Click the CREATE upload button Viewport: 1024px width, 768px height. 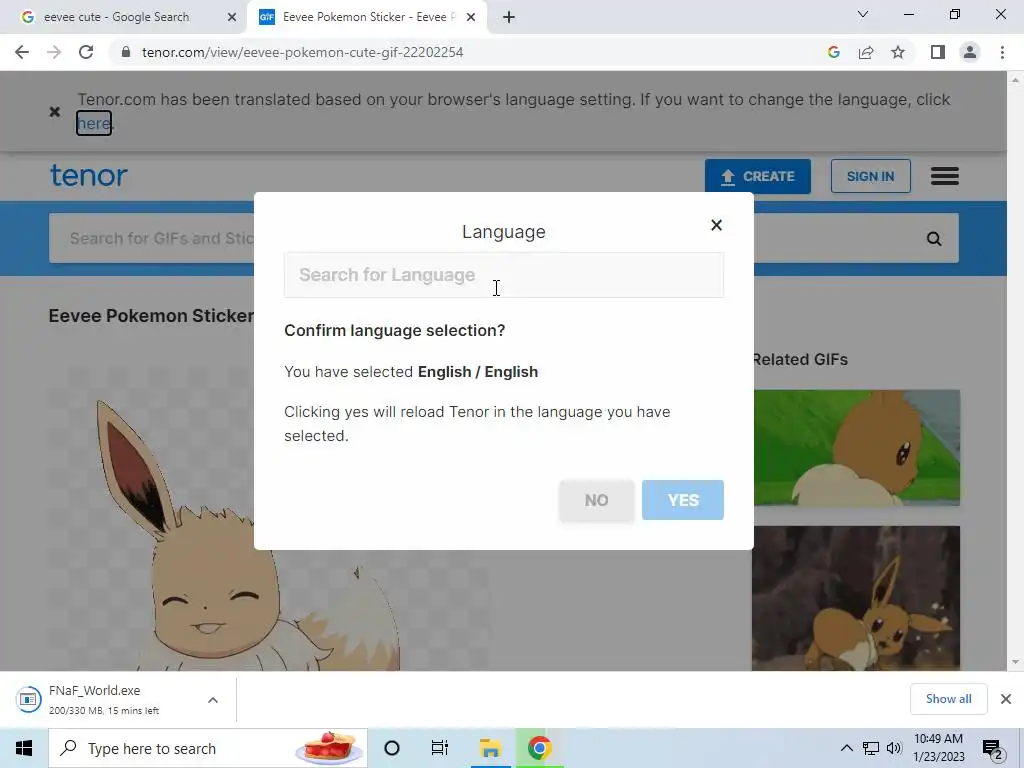758,176
